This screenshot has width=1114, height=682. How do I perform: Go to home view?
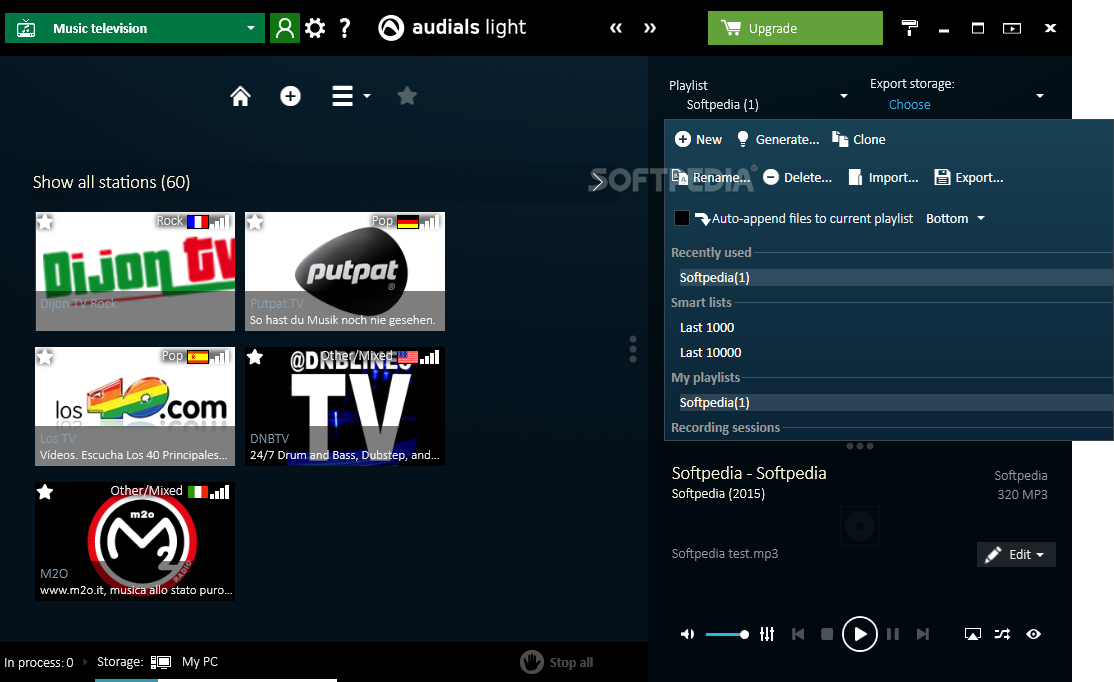pos(240,96)
